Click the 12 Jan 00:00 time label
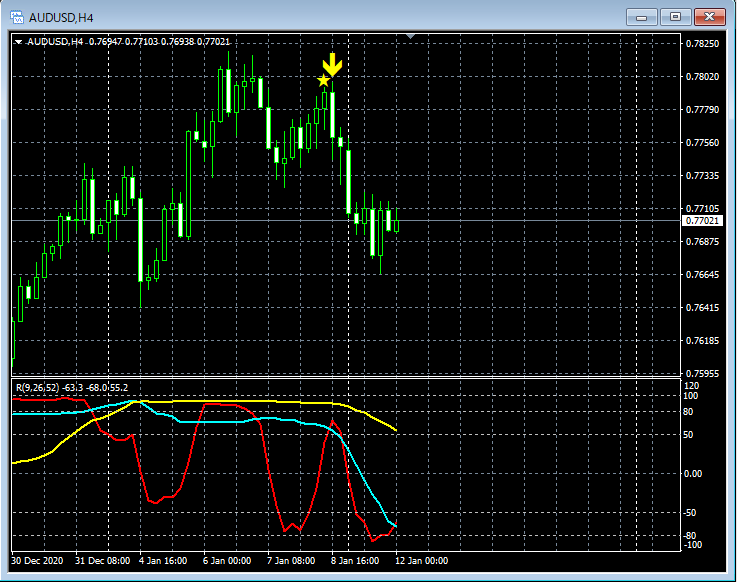The image size is (738, 582). tap(421, 560)
